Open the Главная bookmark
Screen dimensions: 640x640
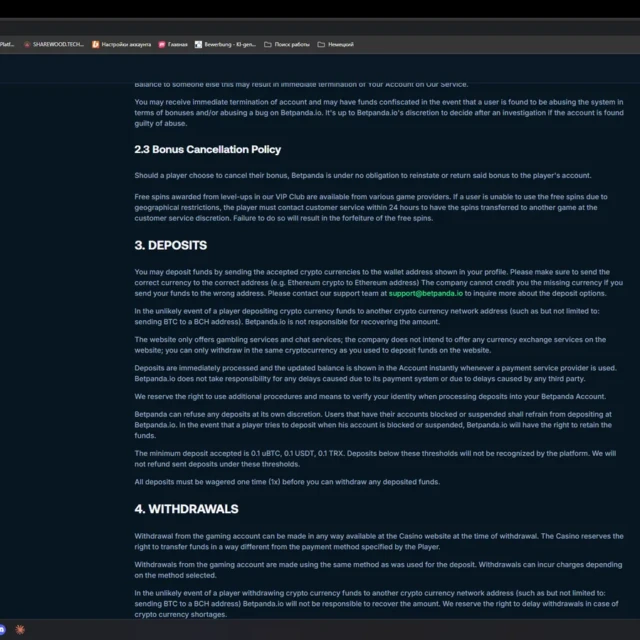tap(173, 44)
